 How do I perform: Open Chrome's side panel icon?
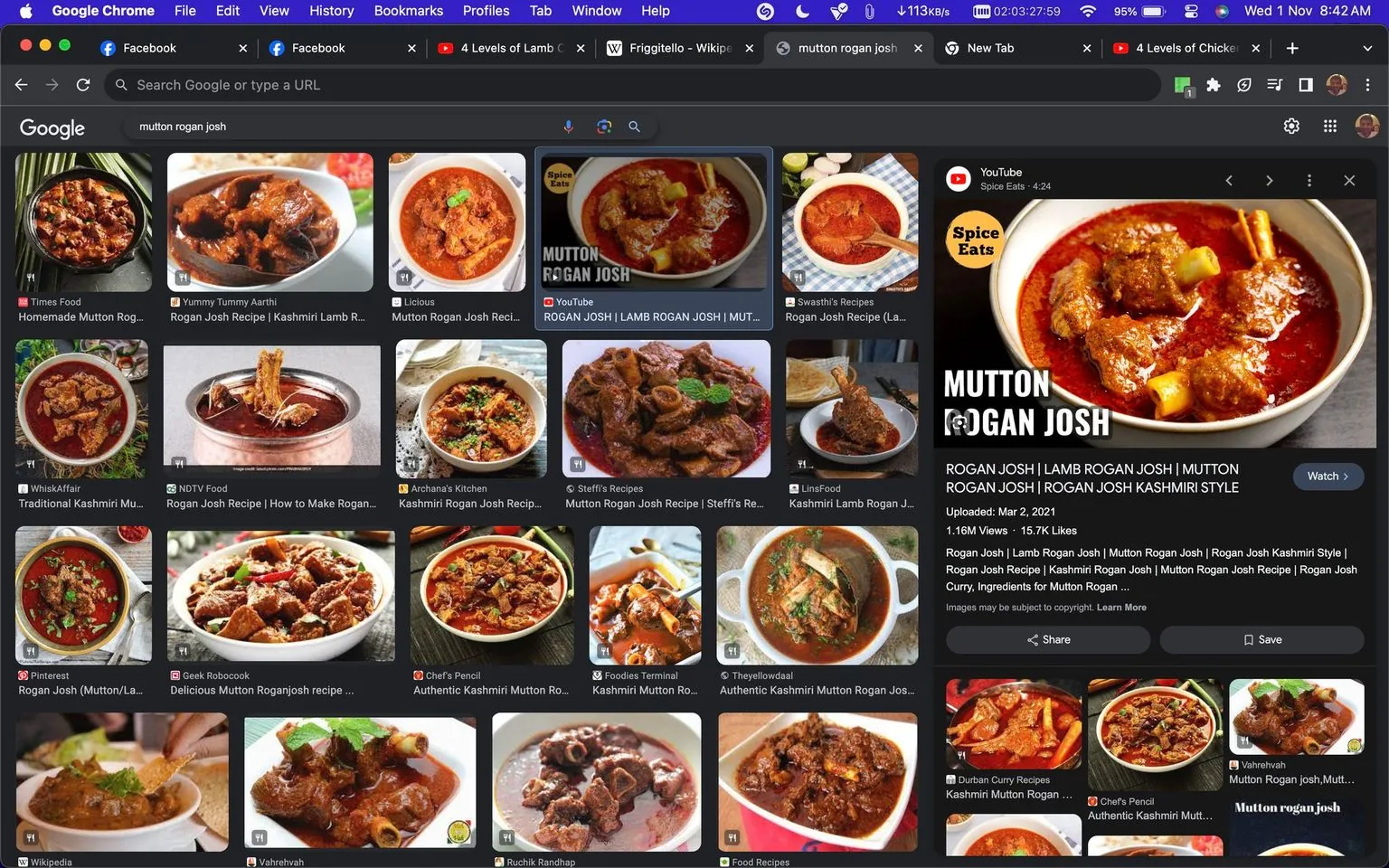coord(1305,84)
